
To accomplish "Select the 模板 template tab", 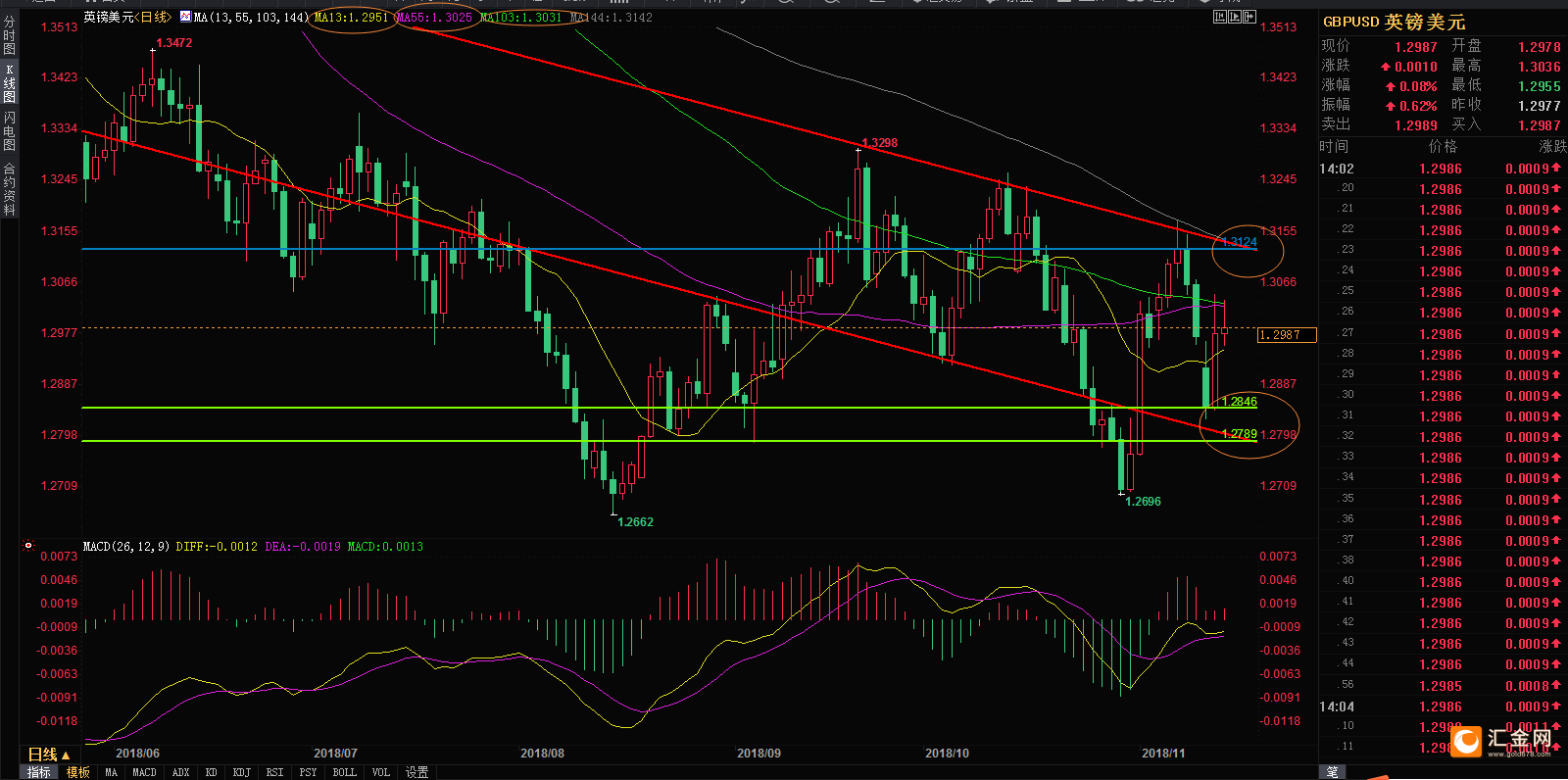I will coord(78,772).
